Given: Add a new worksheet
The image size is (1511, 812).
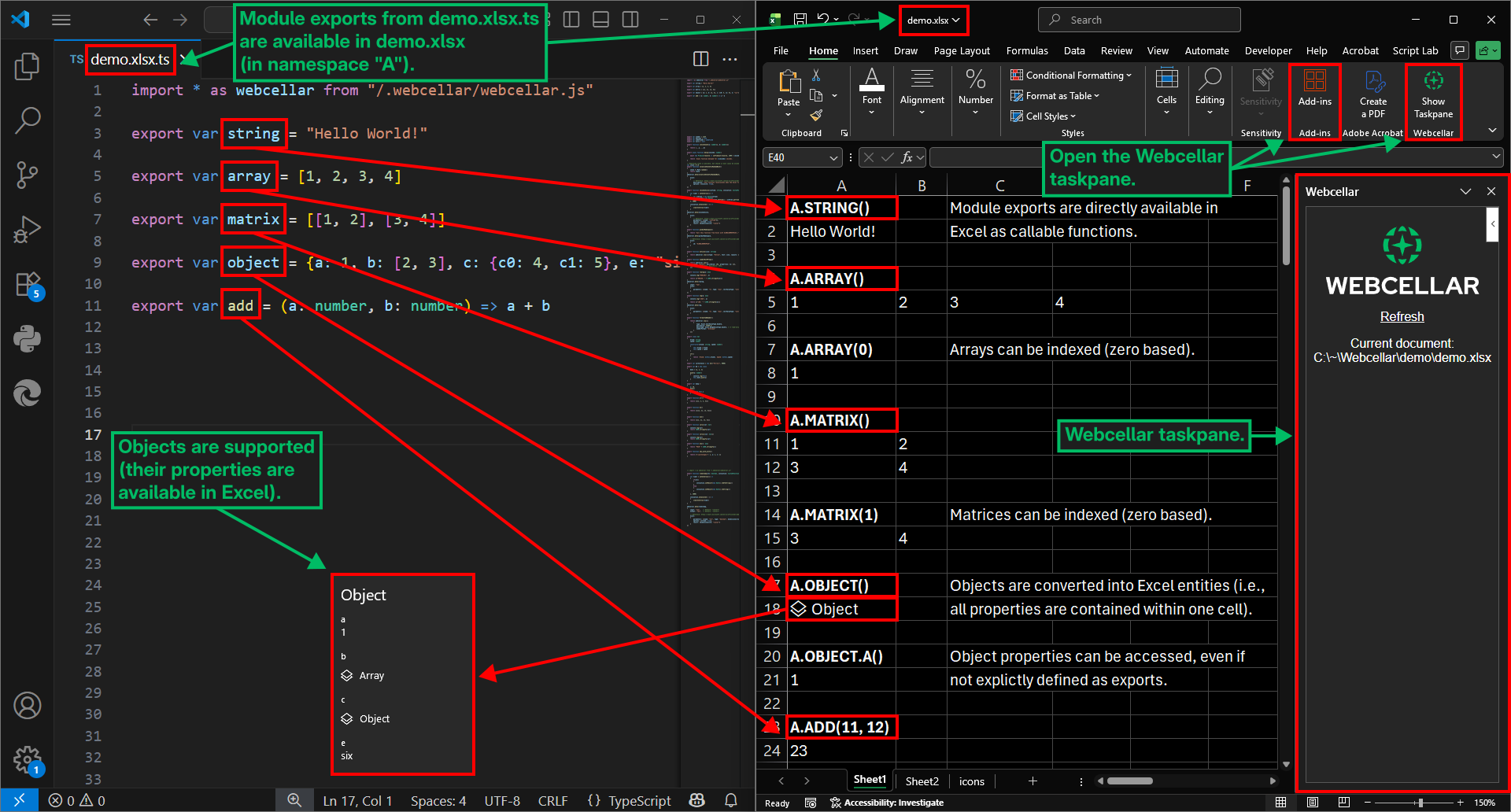Looking at the screenshot, I should [x=1033, y=781].
